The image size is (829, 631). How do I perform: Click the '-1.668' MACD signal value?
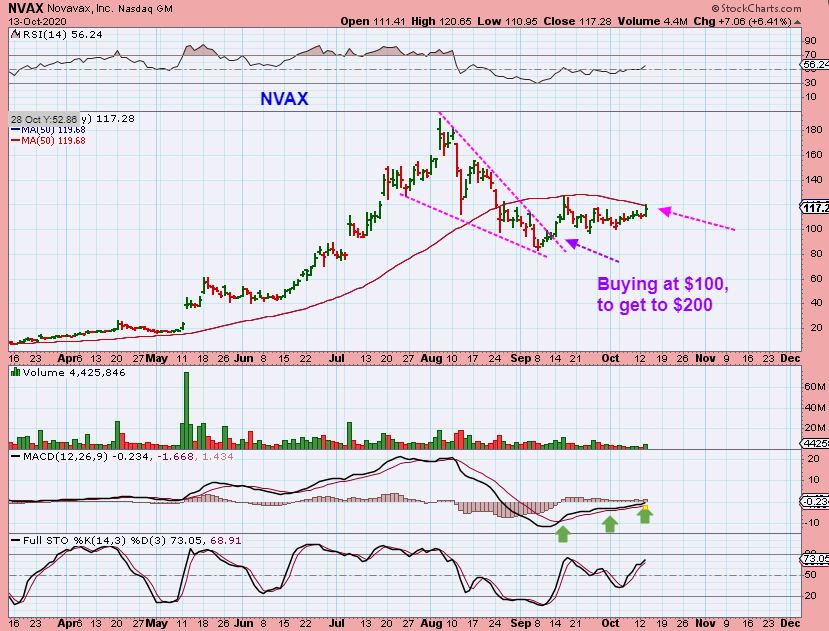(175, 456)
